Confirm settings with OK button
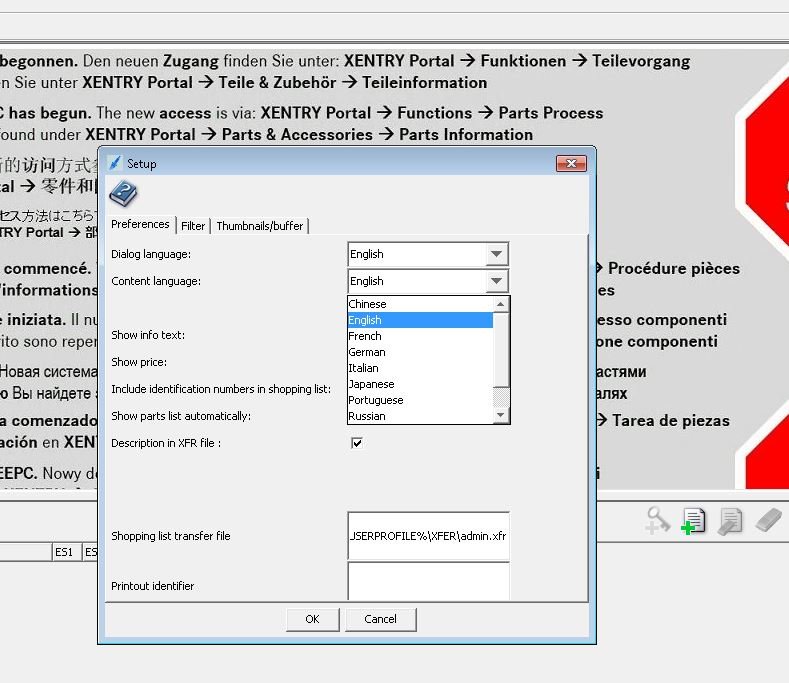 pyautogui.click(x=312, y=619)
